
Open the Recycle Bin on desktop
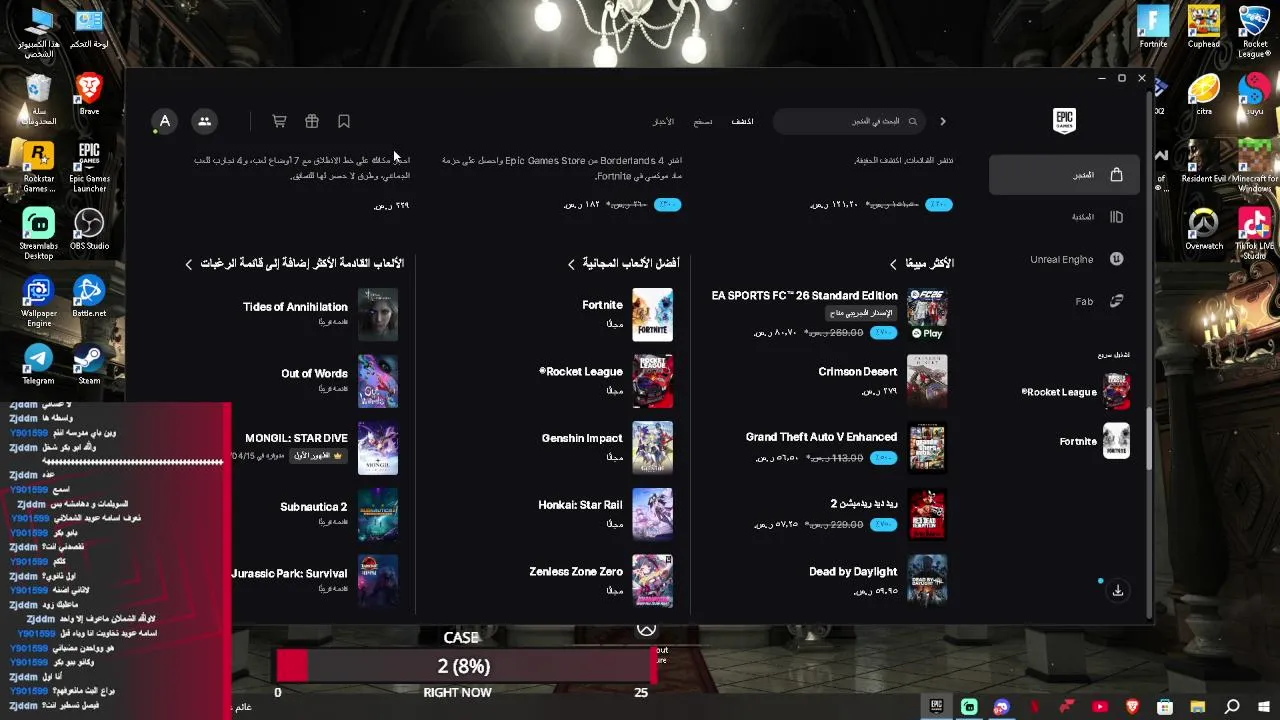pyautogui.click(x=38, y=99)
